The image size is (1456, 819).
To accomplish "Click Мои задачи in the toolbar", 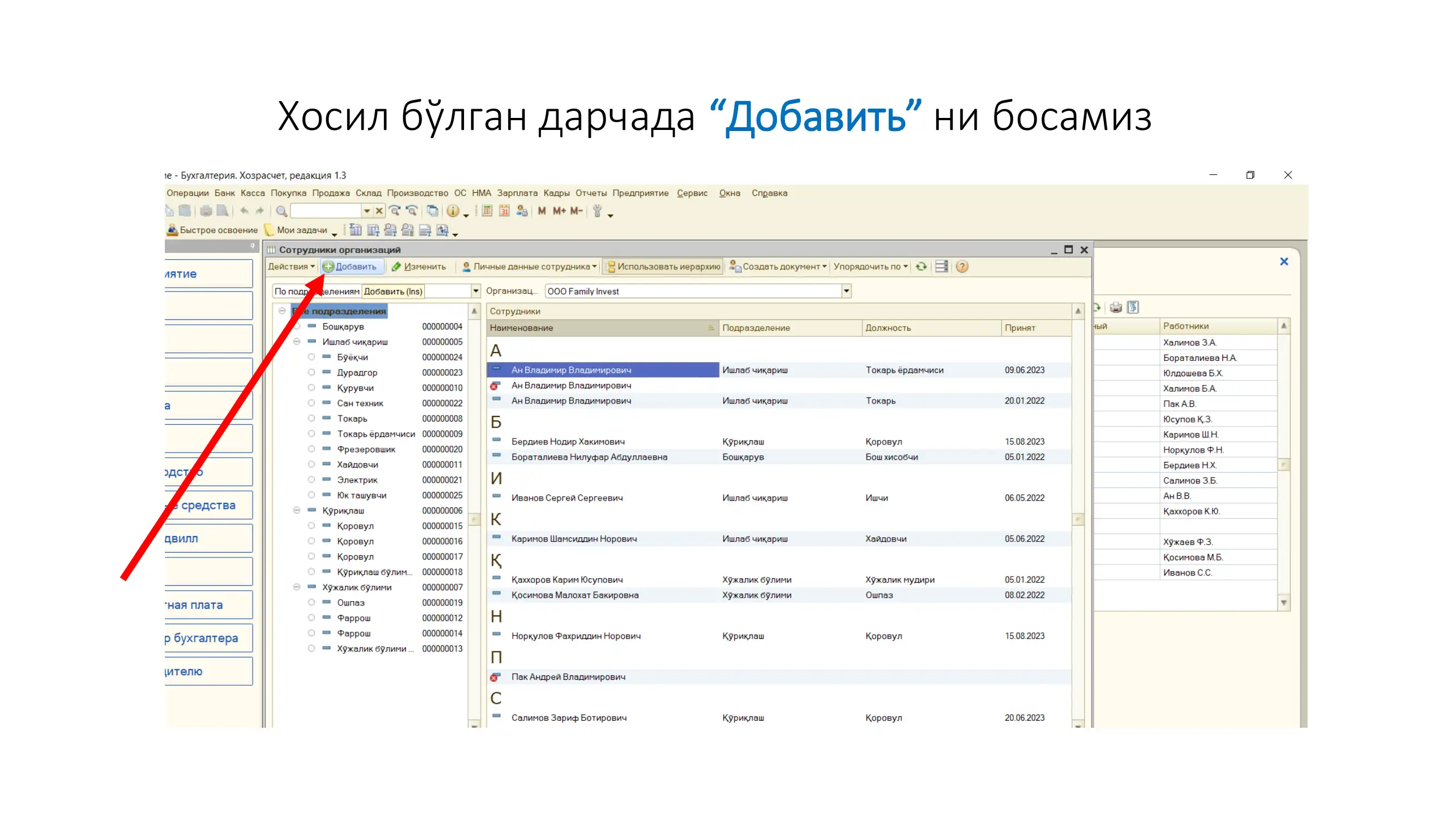I will coord(296,230).
